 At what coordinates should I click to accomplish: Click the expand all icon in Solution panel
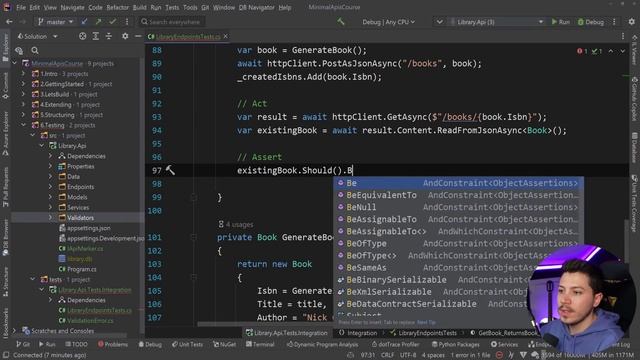tap(96, 36)
